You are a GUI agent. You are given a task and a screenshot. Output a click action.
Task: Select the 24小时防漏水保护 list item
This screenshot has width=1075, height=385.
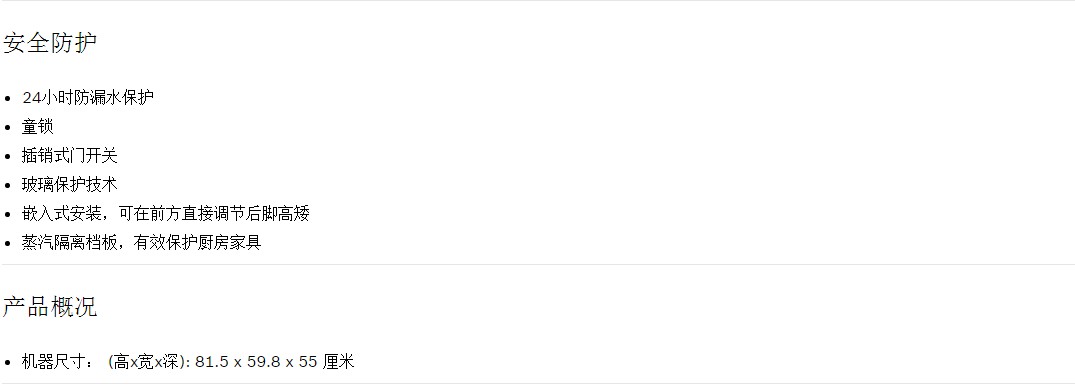click(88, 97)
